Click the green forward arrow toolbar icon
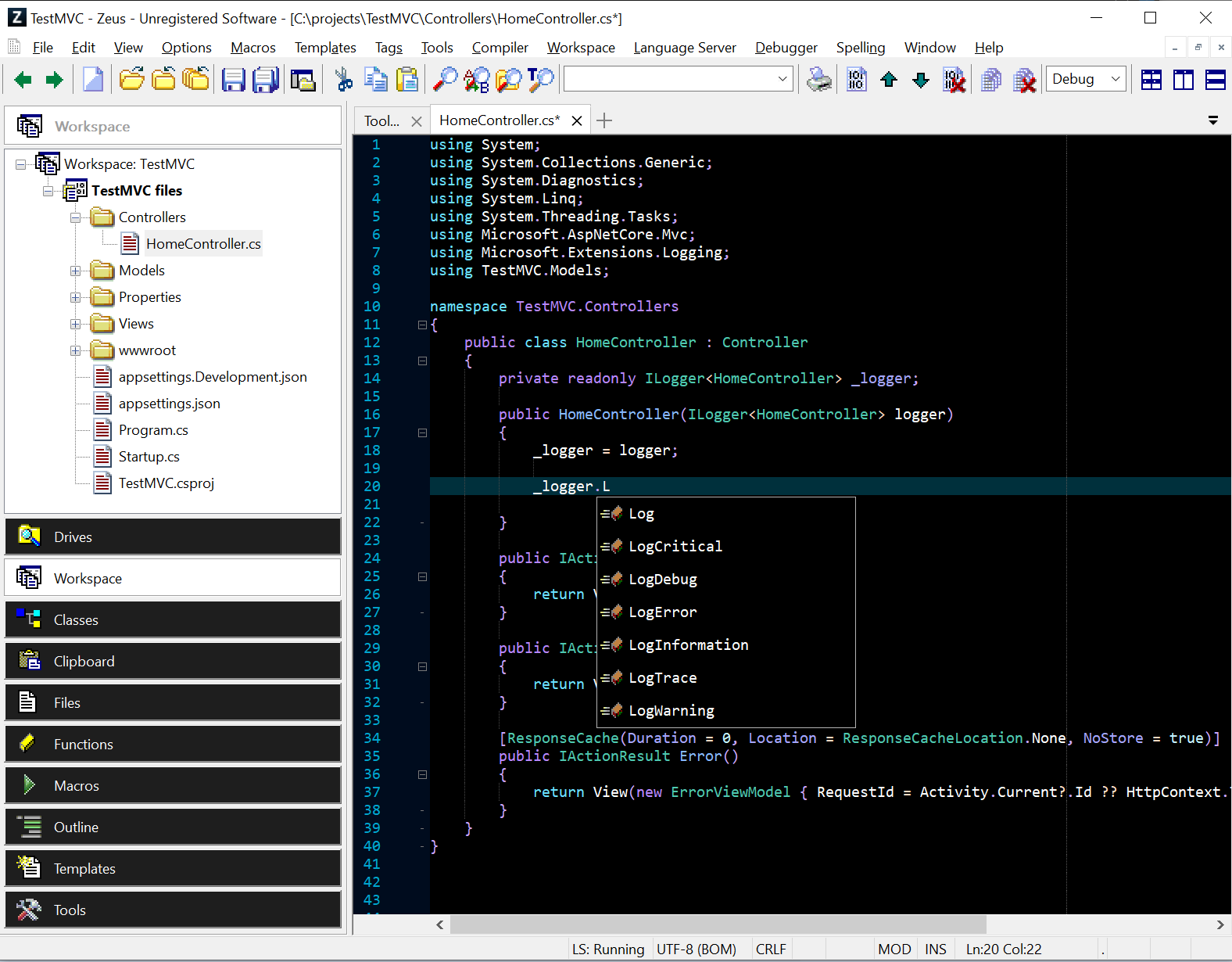 point(54,80)
